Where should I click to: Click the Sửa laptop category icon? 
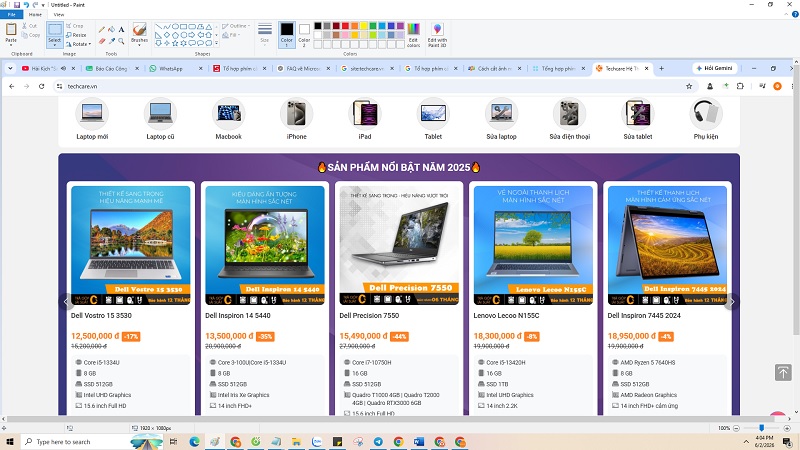pyautogui.click(x=501, y=113)
